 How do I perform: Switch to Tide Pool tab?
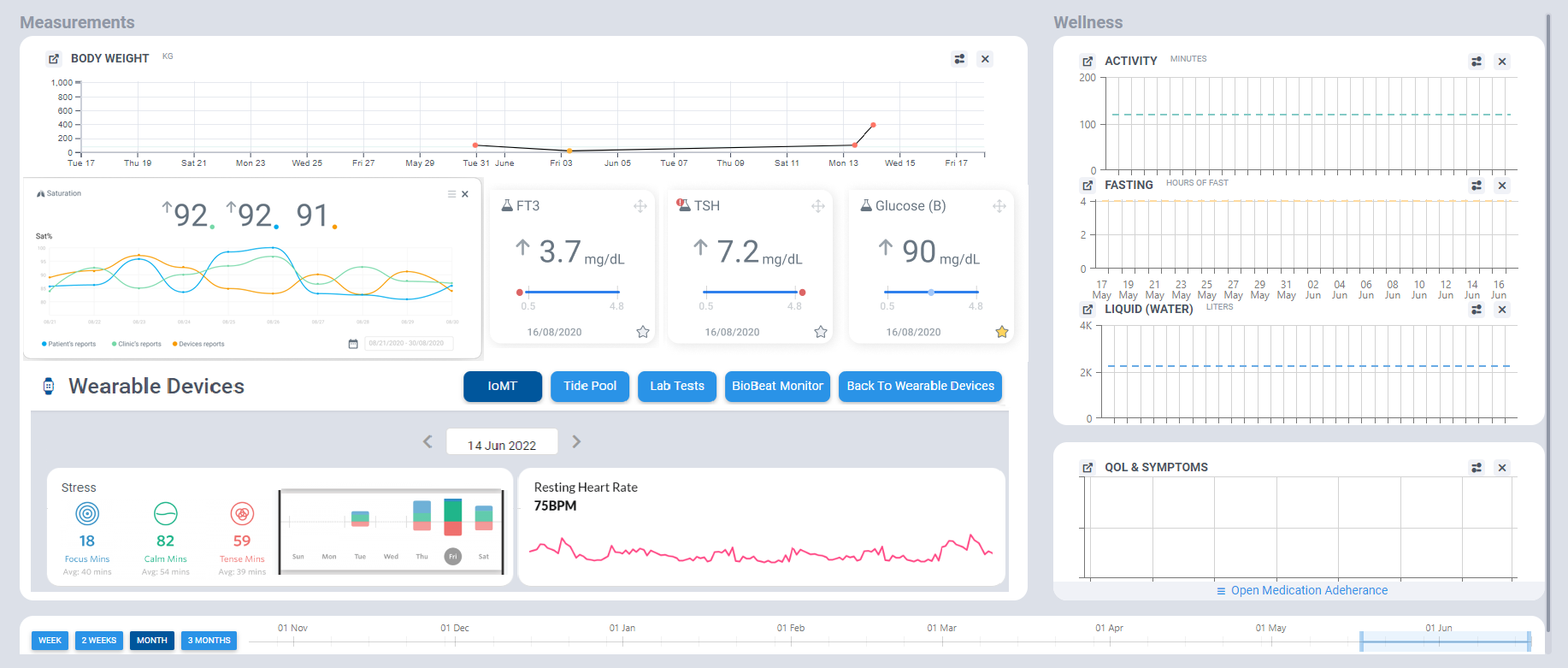tap(590, 387)
